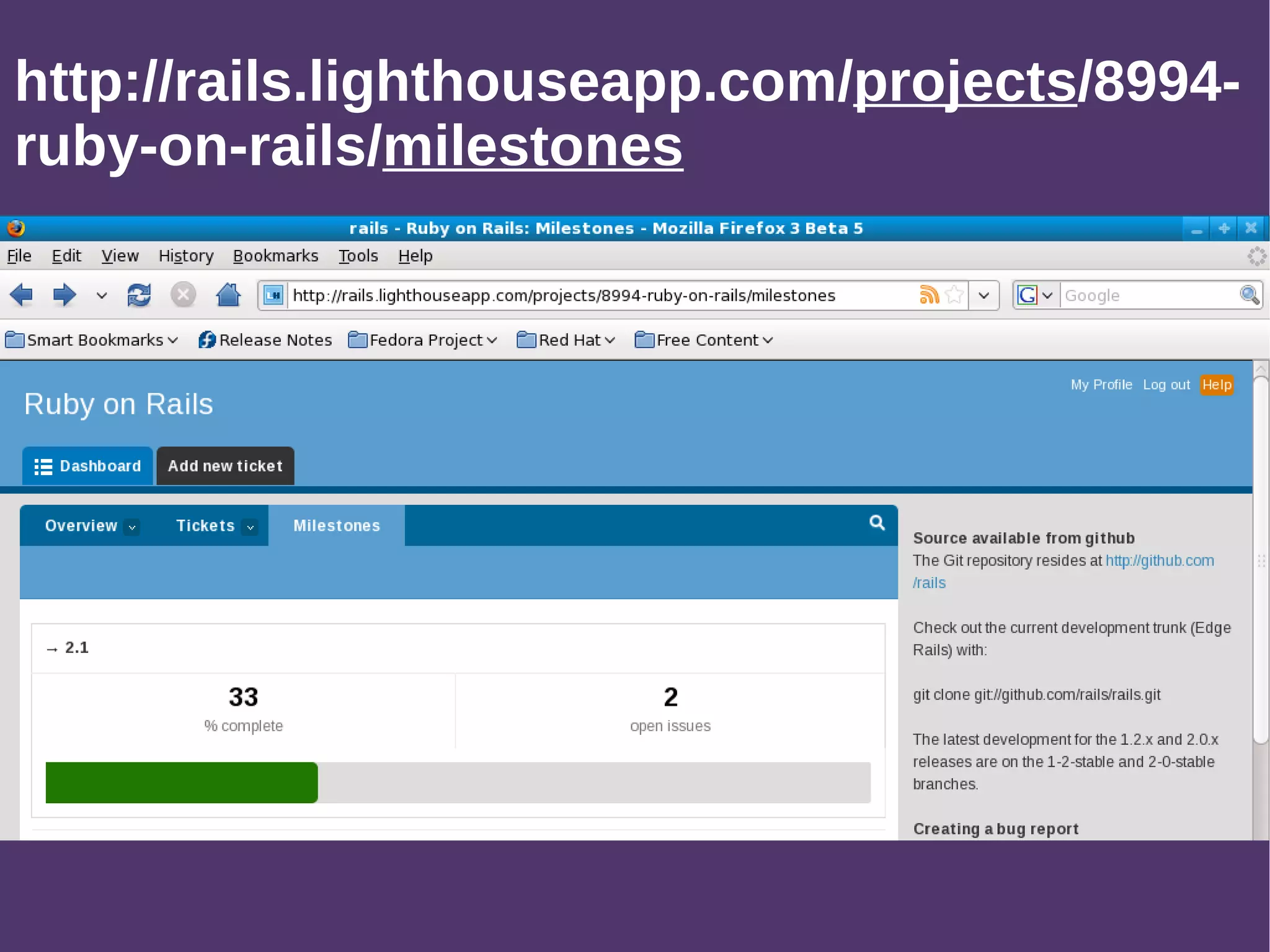The height and width of the screenshot is (952, 1270).
Task: Click the green milestone progress bar
Action: tap(182, 782)
